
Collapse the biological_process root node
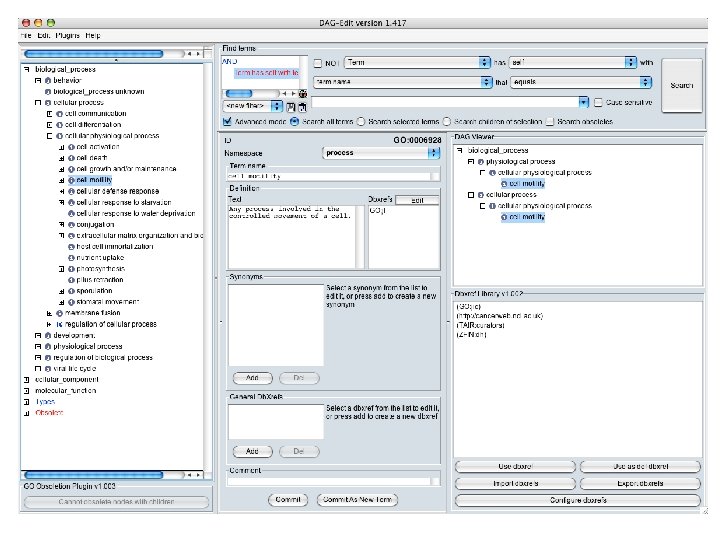point(27,69)
